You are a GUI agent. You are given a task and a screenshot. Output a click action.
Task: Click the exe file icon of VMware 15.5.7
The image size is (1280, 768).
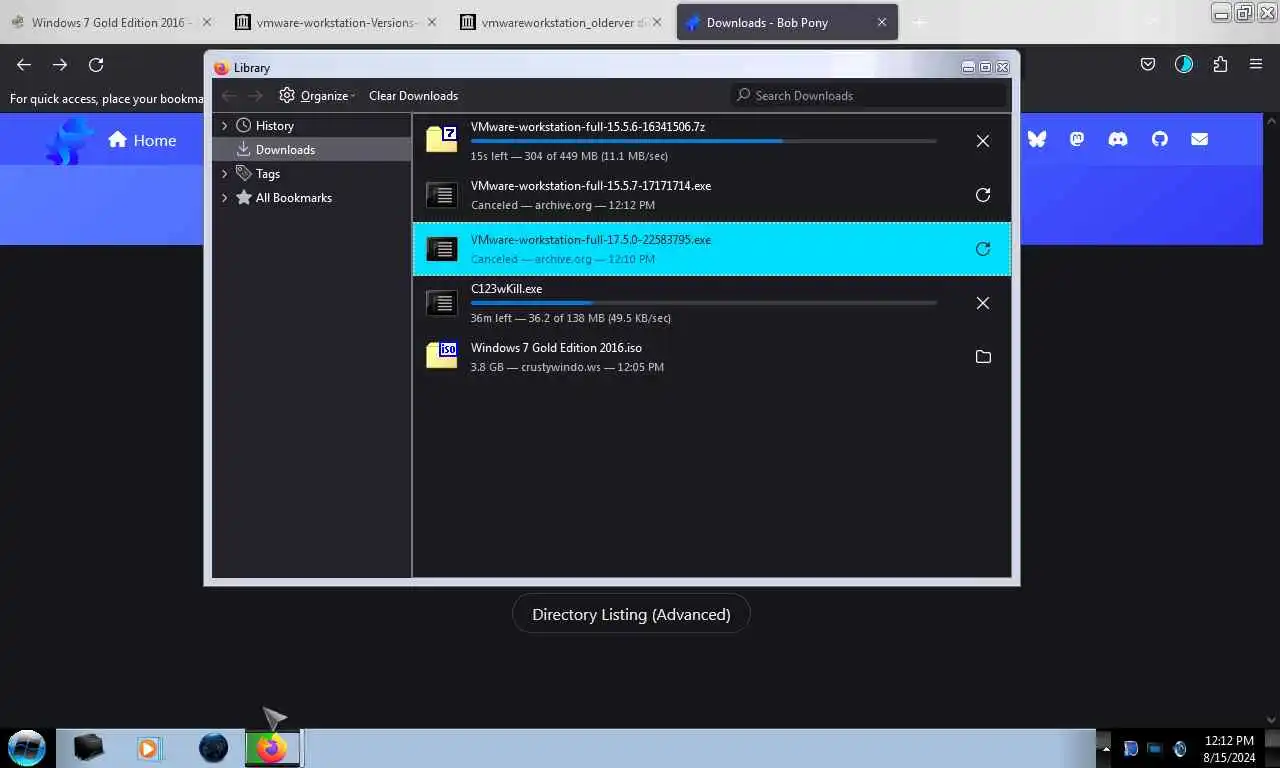point(442,194)
